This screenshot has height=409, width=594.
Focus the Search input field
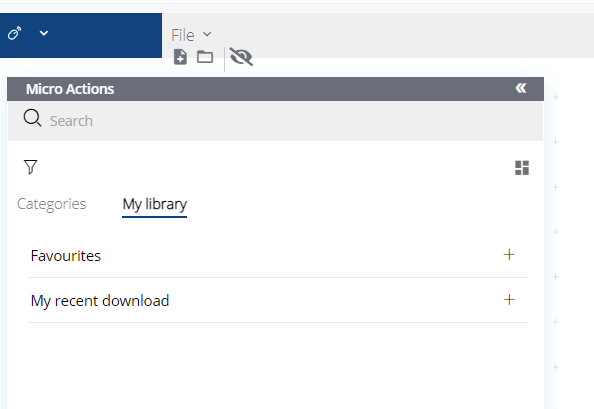(x=275, y=121)
